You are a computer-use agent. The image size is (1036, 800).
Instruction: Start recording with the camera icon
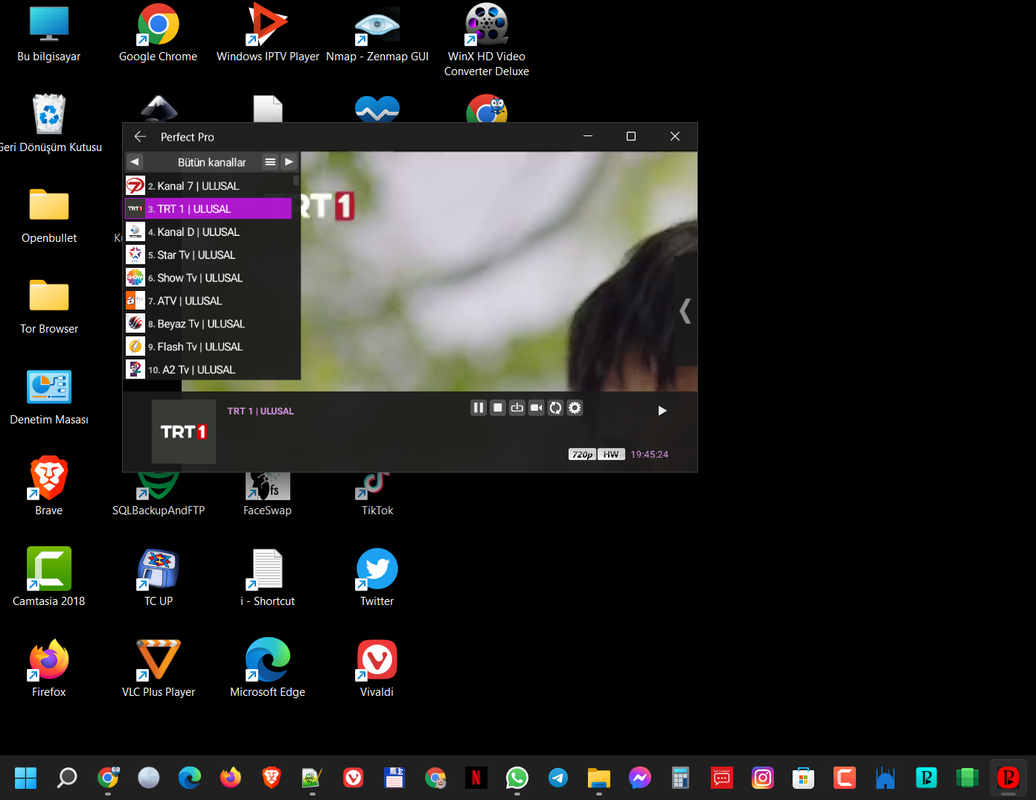click(x=536, y=408)
